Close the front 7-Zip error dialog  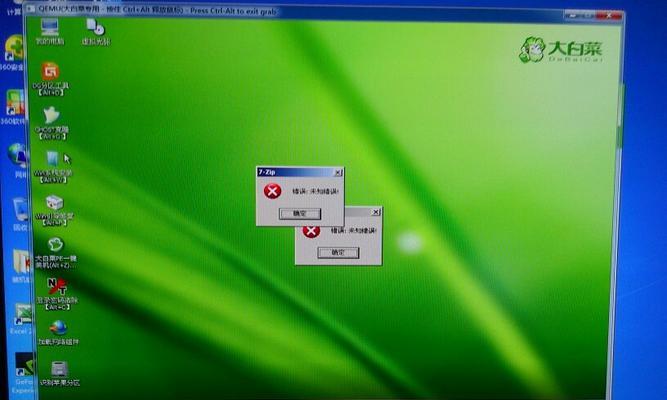click(338, 172)
